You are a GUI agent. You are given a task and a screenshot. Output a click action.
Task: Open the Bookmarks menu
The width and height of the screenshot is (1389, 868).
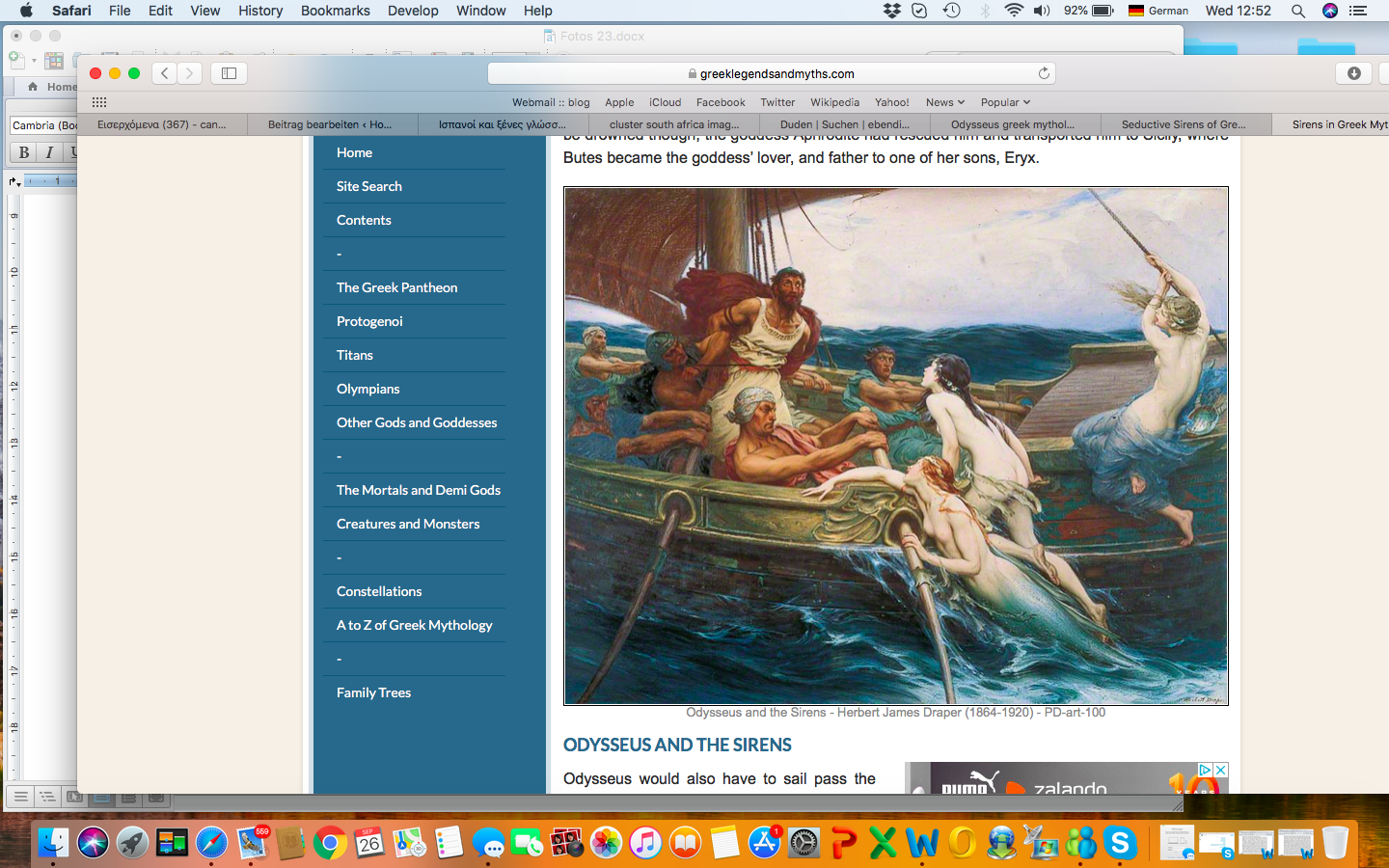[x=336, y=11]
